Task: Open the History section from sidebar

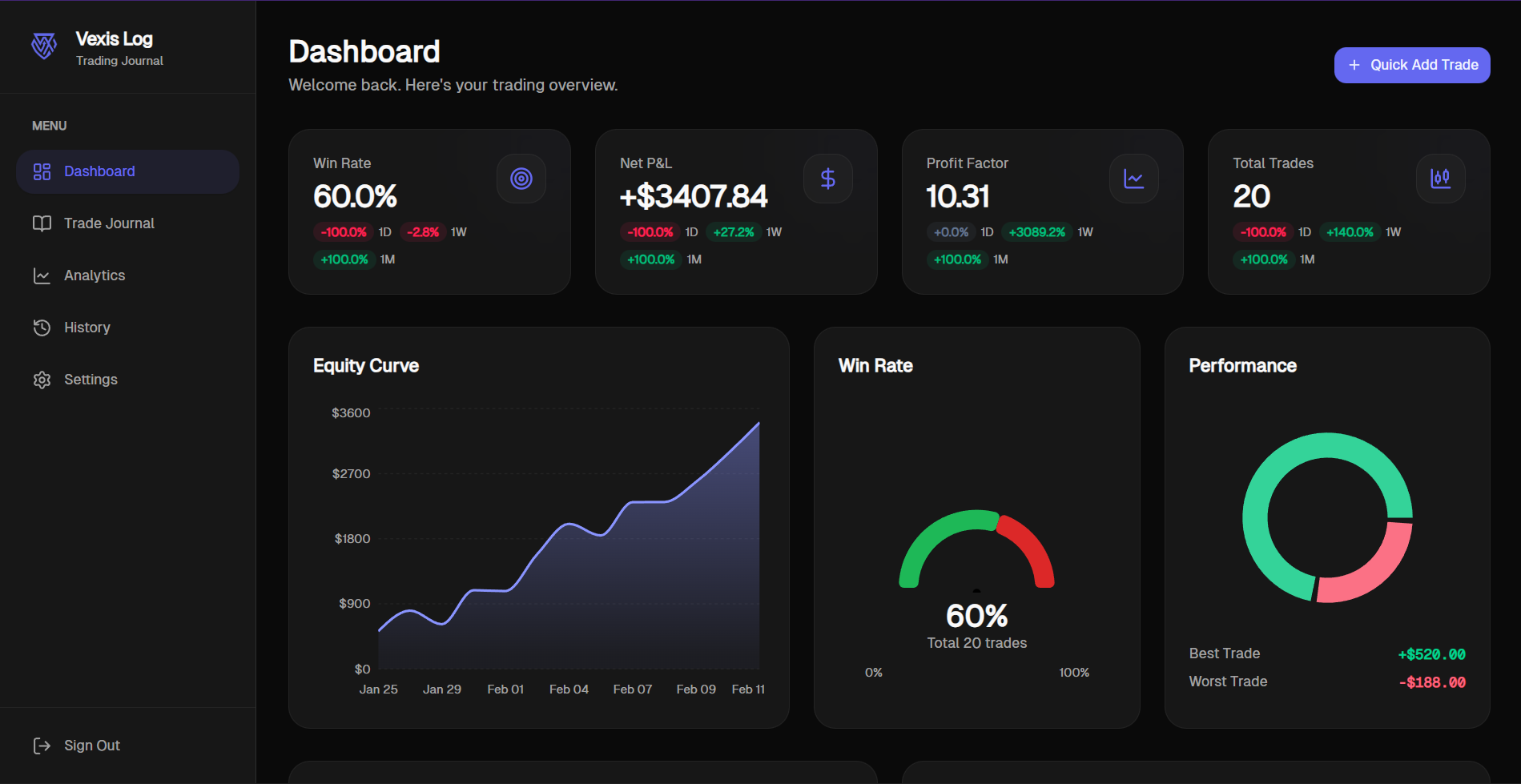Action: [x=87, y=328]
